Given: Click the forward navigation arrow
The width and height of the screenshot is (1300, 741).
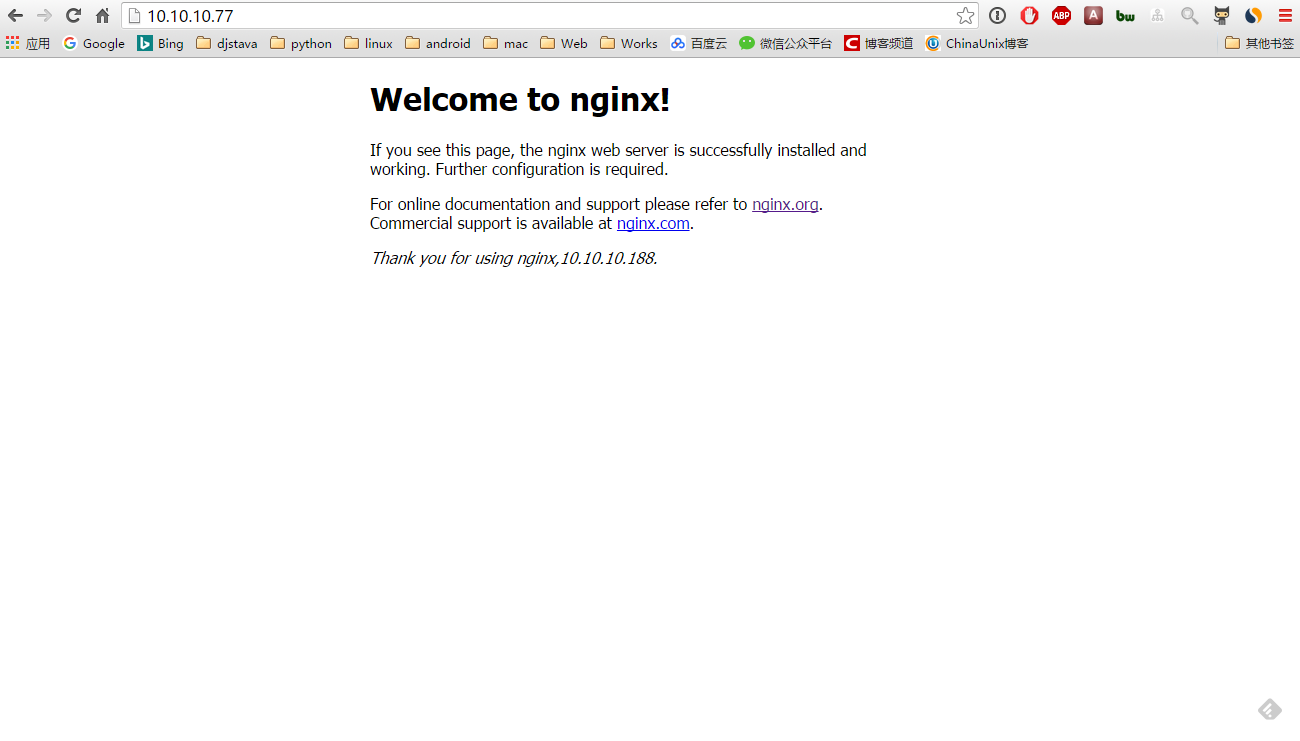Looking at the screenshot, I should (44, 15).
